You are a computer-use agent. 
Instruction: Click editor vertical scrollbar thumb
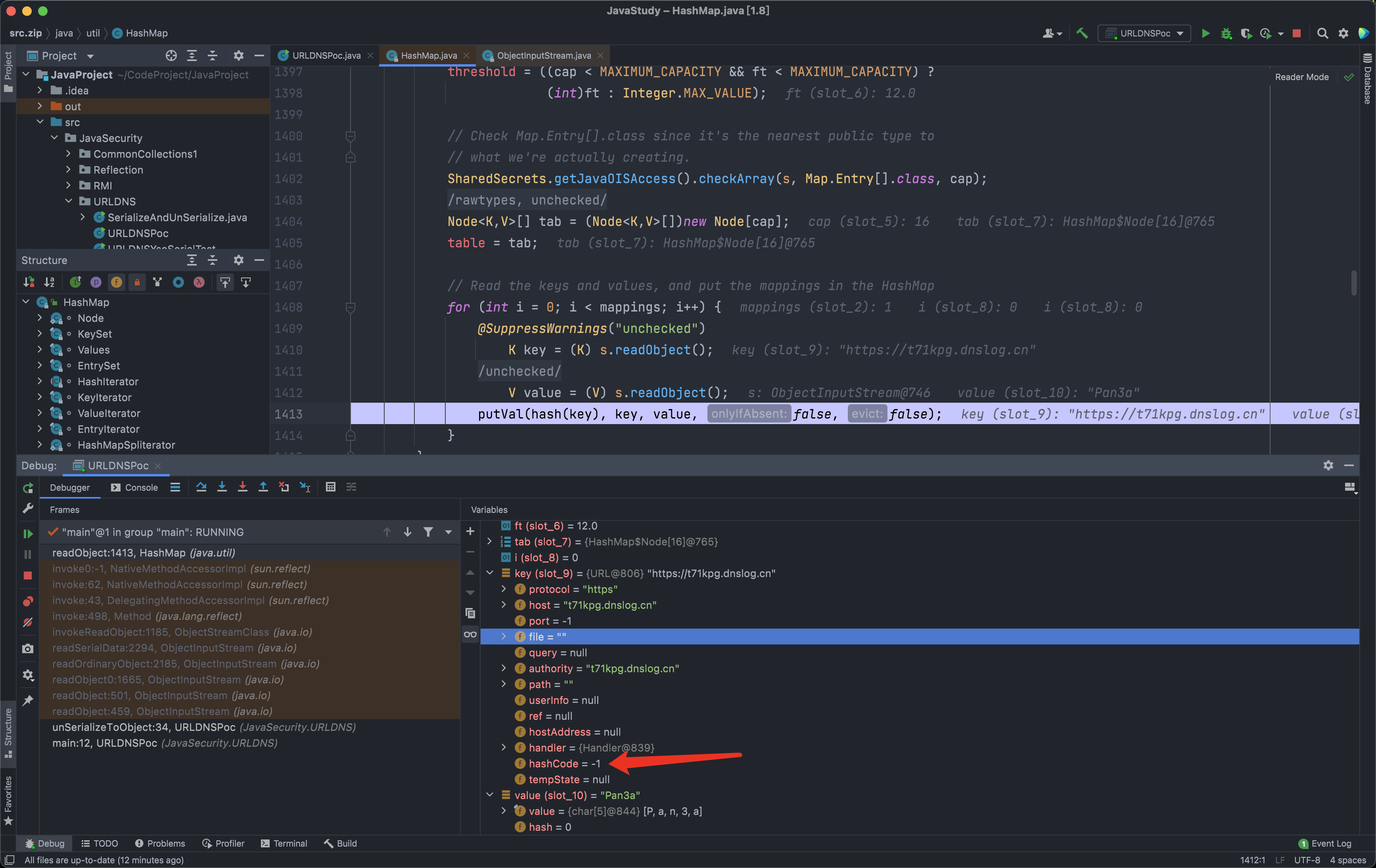[1354, 283]
